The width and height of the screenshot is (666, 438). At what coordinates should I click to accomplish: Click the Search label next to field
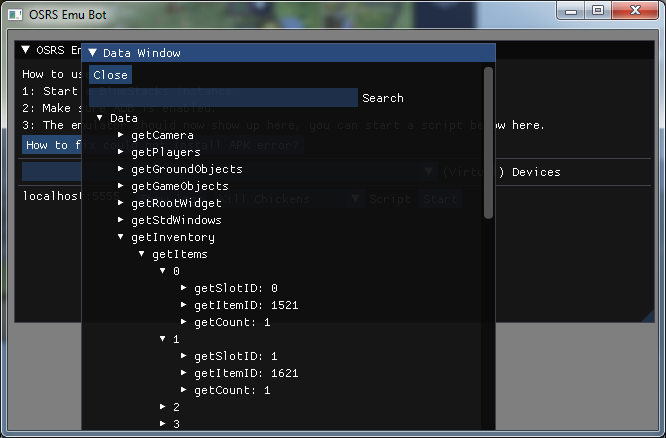point(383,98)
